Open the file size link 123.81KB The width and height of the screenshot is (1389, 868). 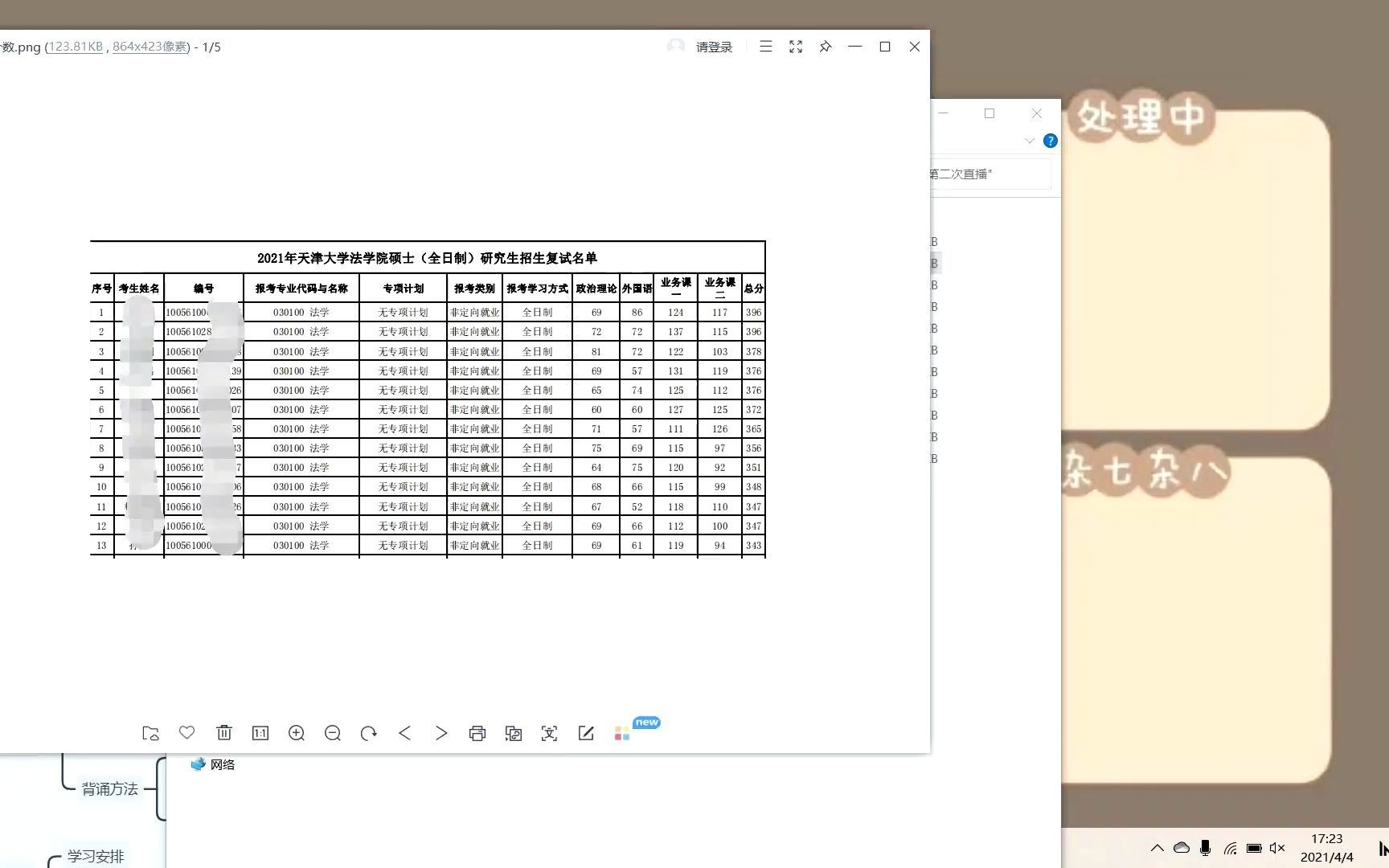tap(76, 47)
